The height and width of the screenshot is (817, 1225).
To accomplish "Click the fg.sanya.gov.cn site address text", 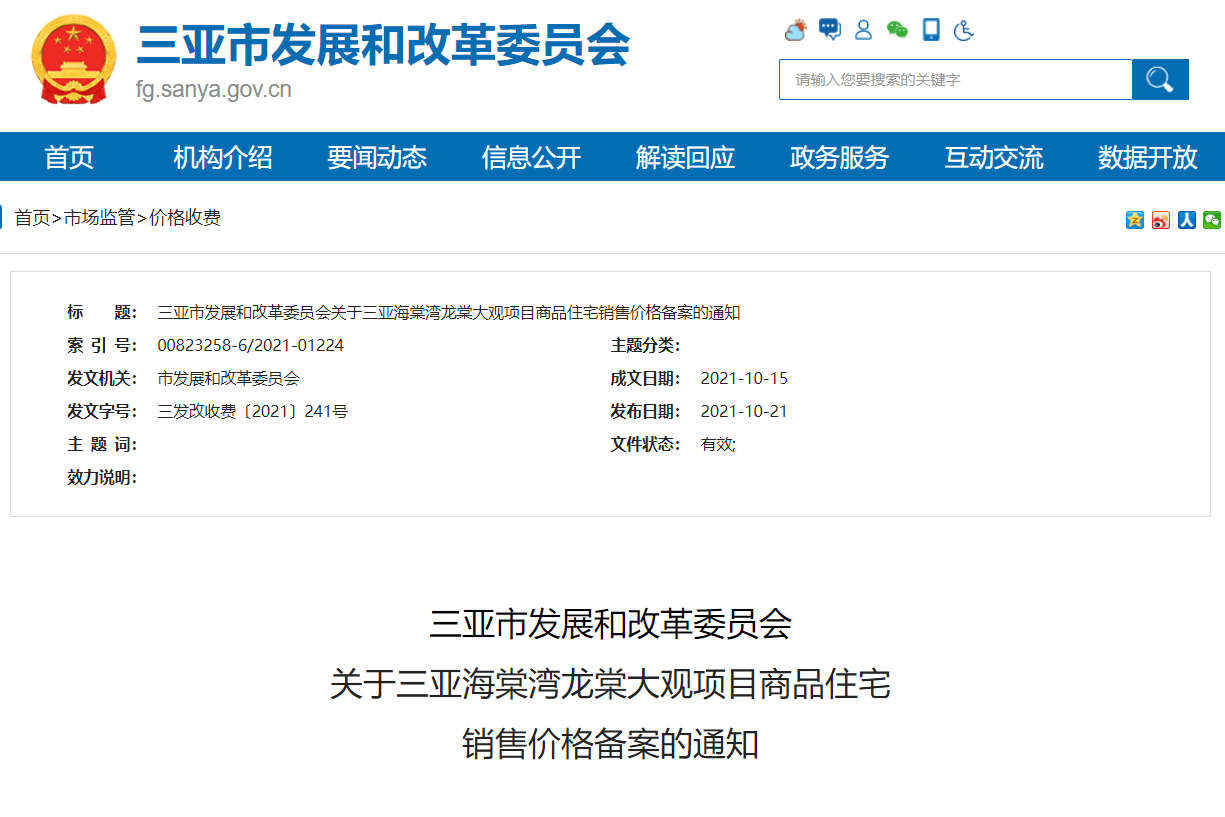I will 214,90.
